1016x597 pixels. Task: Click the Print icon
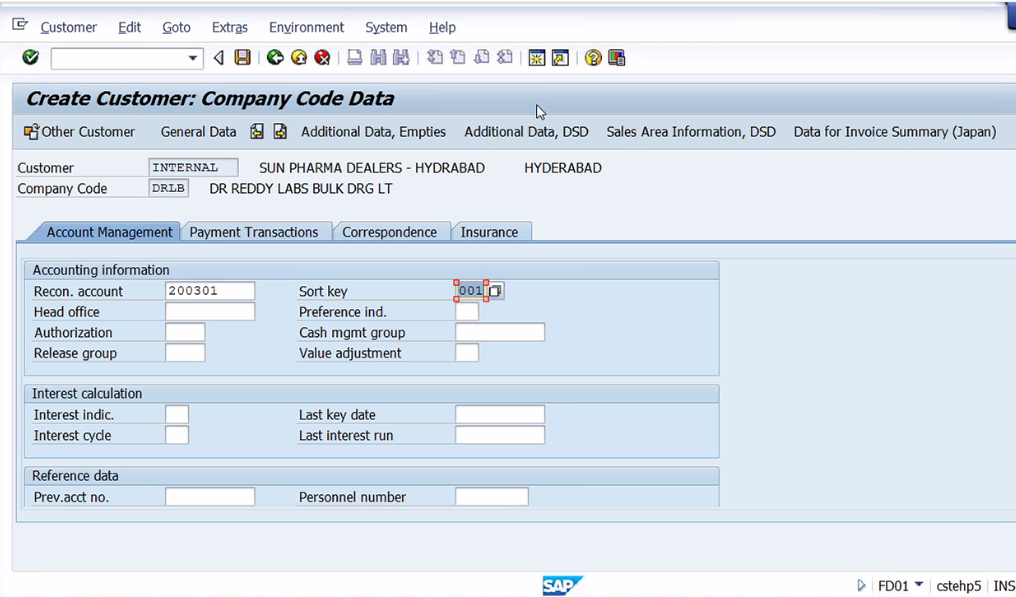click(x=354, y=58)
